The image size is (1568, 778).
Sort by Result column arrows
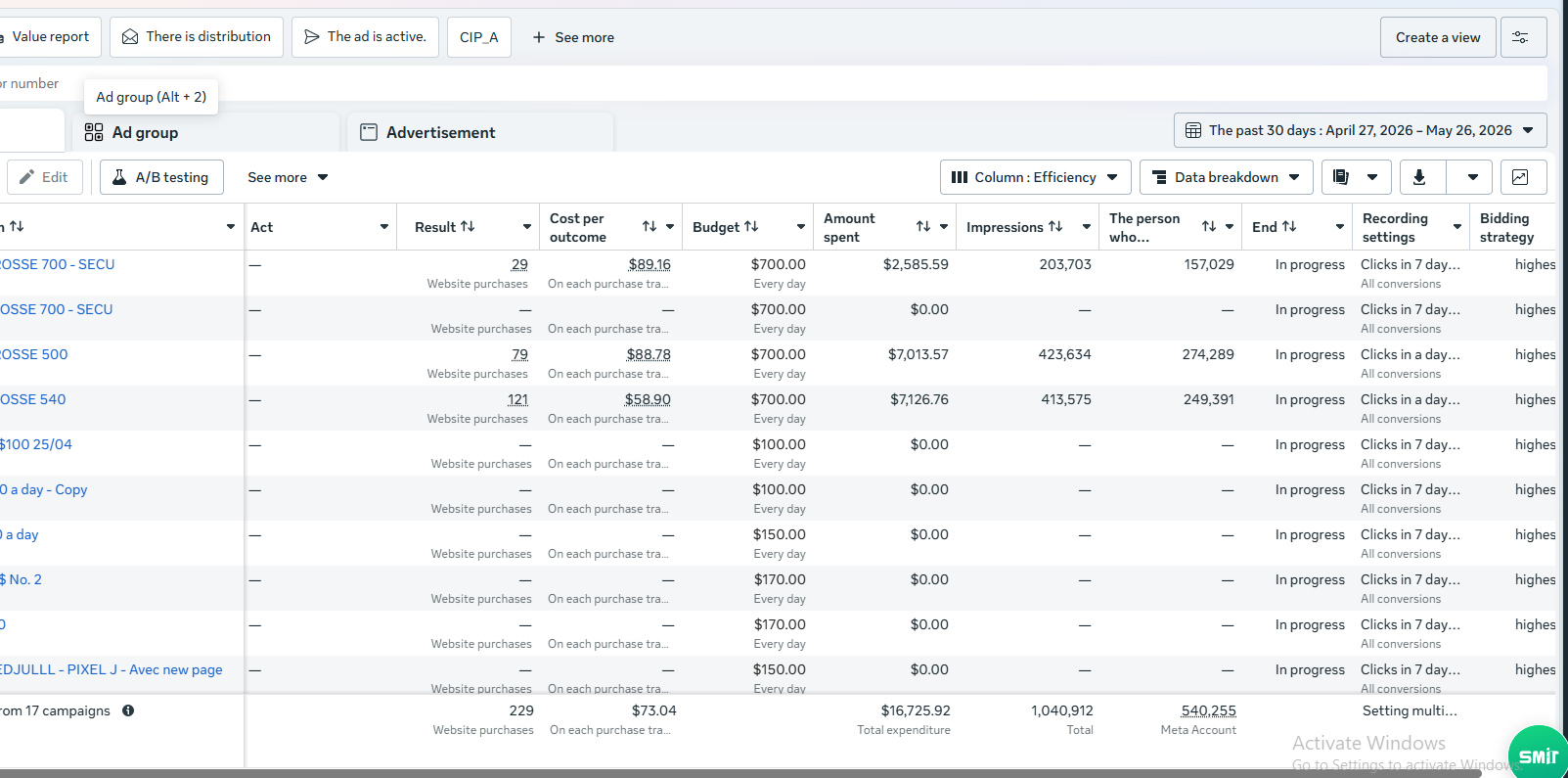tap(468, 227)
